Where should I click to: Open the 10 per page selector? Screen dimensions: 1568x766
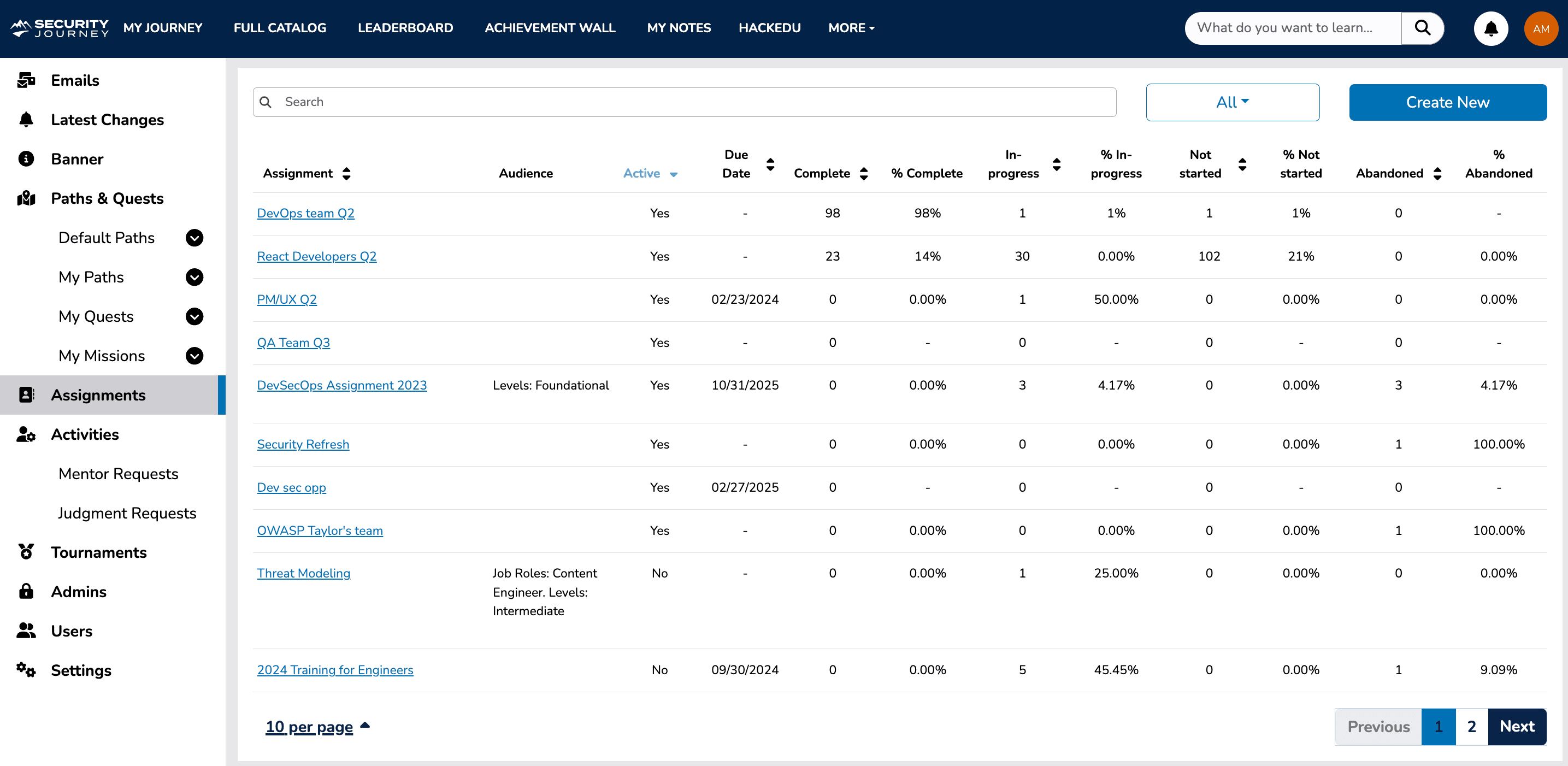coord(316,727)
